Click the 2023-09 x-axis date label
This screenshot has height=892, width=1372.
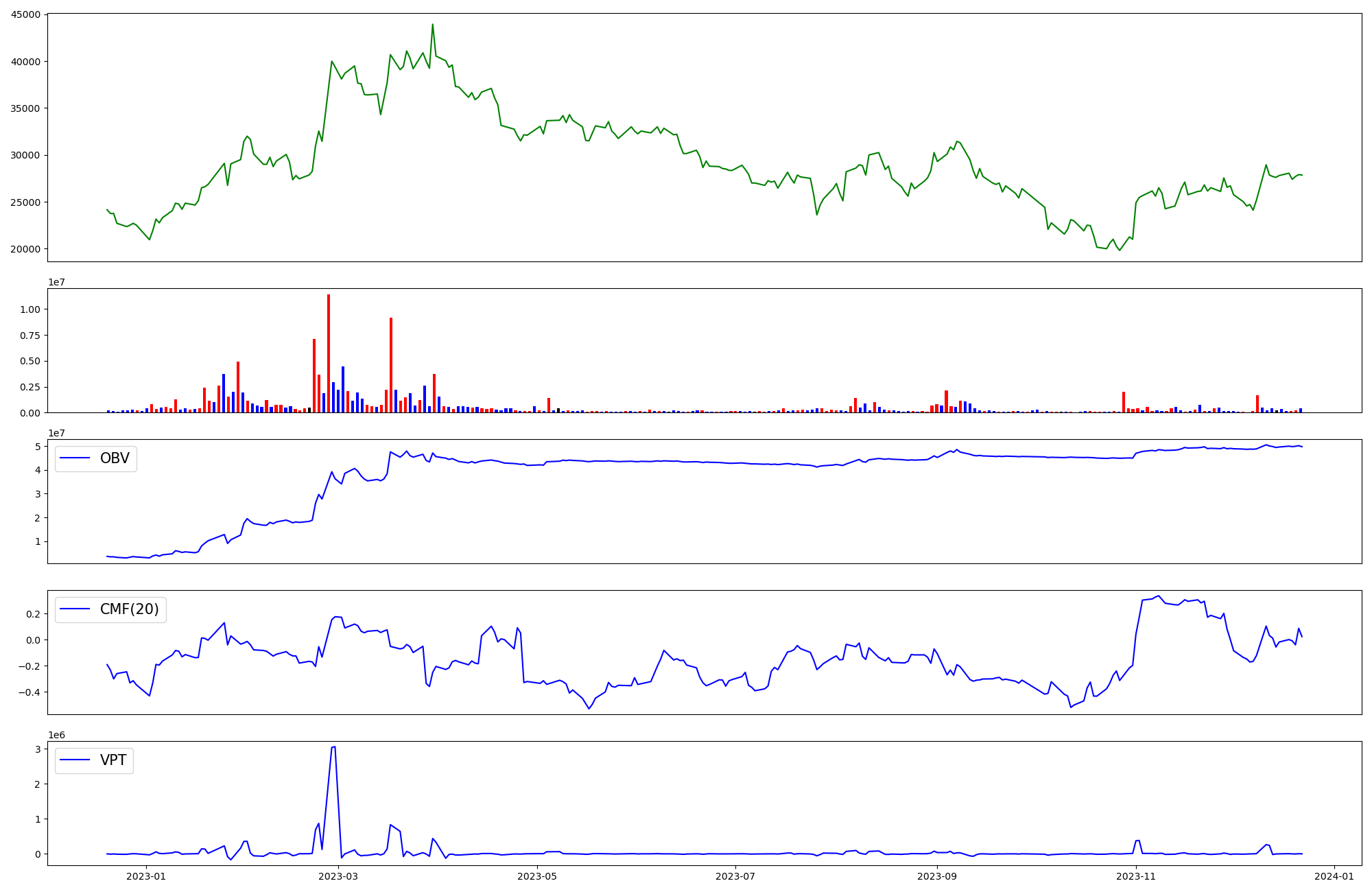(937, 876)
